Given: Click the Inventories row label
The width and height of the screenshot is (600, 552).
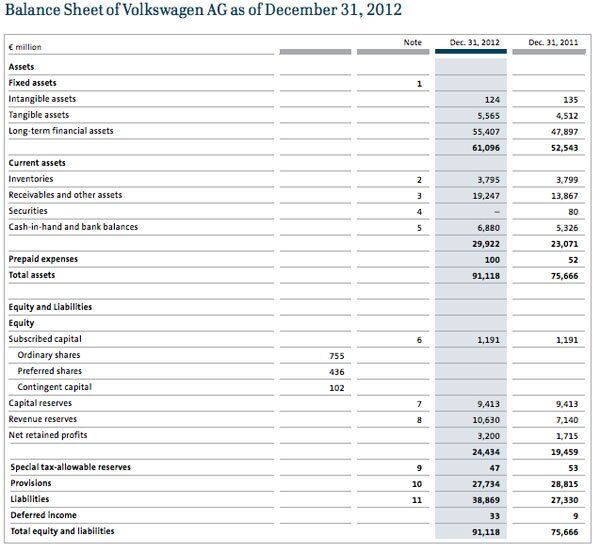Looking at the screenshot, I should click(x=31, y=179).
